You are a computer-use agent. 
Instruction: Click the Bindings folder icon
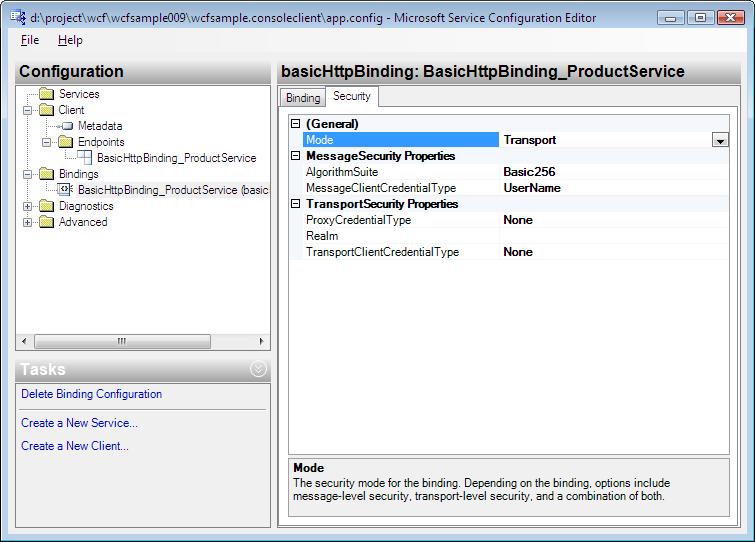click(x=47, y=174)
